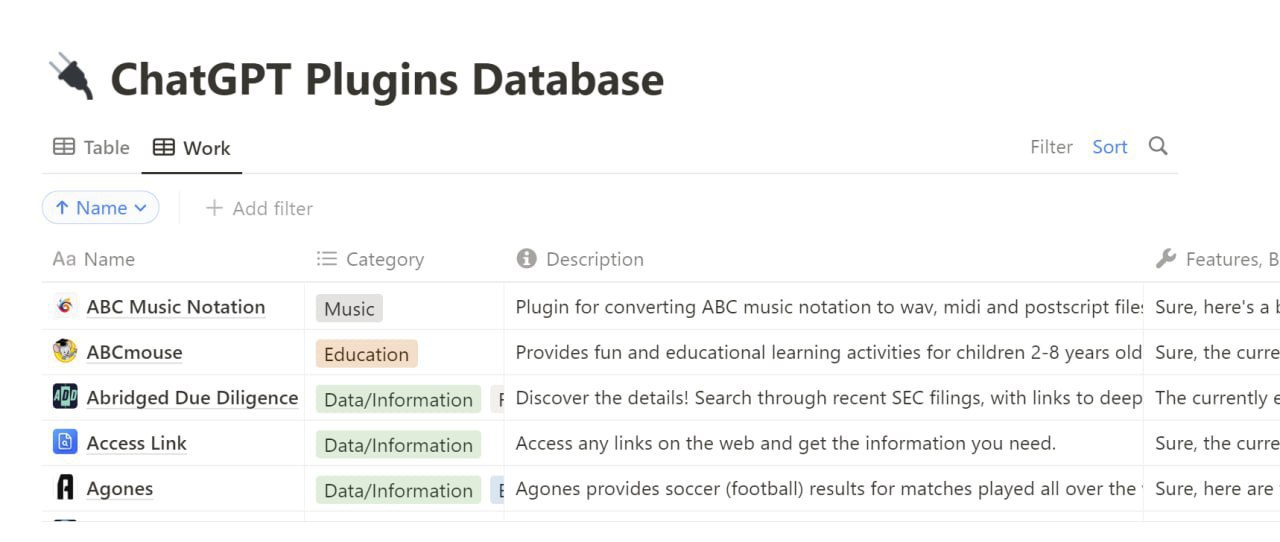The height and width of the screenshot is (542, 1280).
Task: Click the ABCmouse plugin logo icon
Action: tap(65, 351)
